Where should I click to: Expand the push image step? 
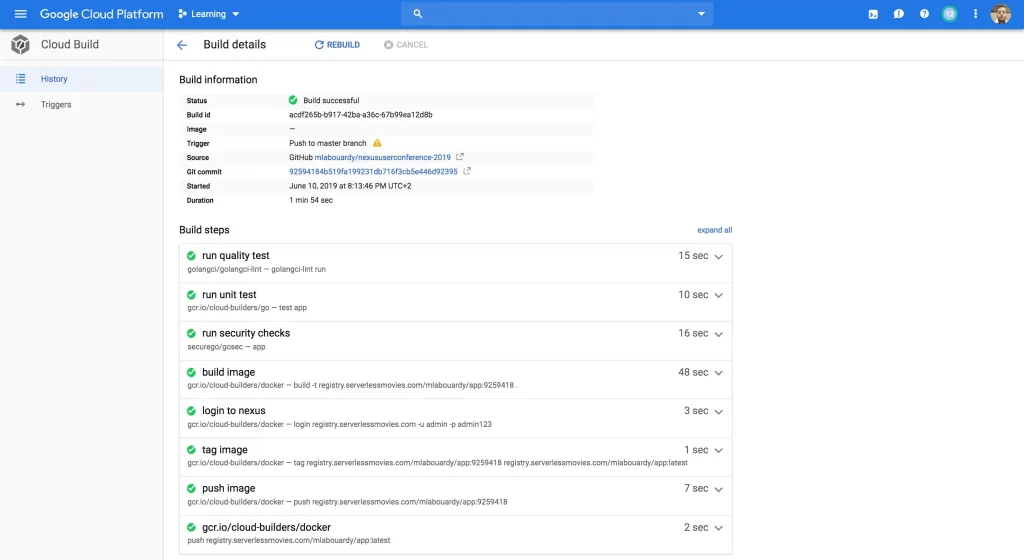[x=718, y=490]
